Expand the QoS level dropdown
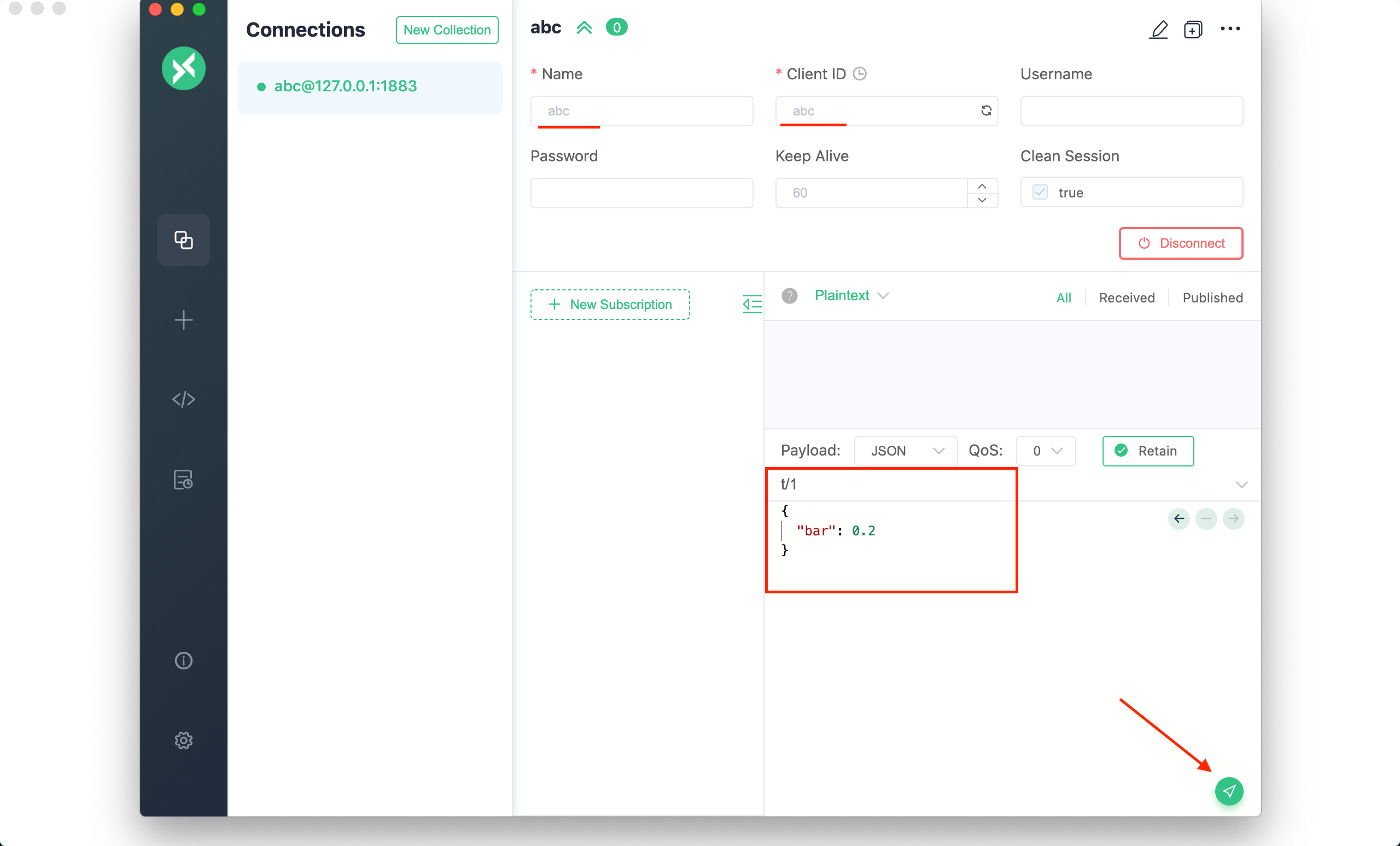 point(1045,450)
